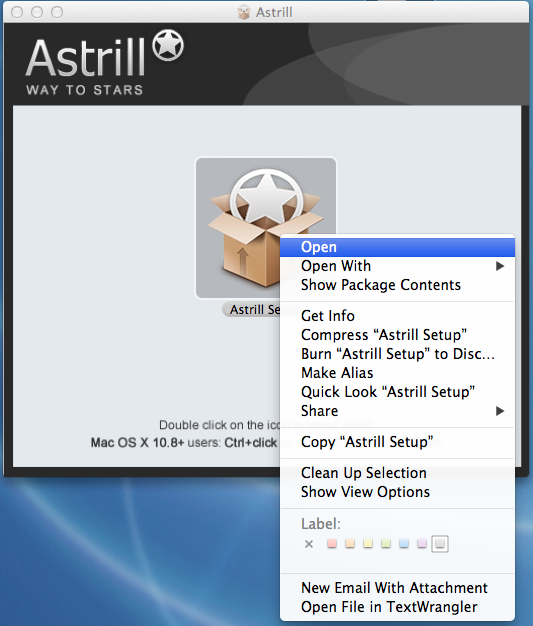Click the Astrill box icon in title bar
The image size is (533, 626).
point(244,12)
